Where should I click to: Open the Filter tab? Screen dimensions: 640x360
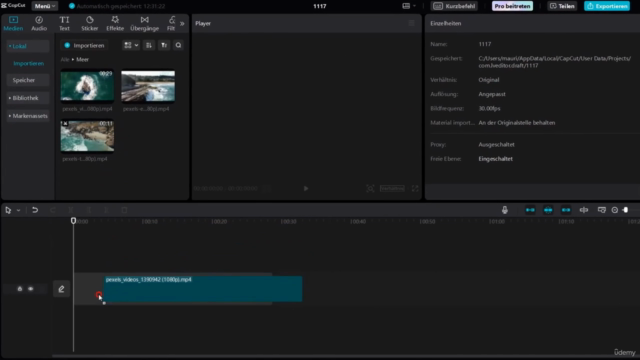coord(171,23)
